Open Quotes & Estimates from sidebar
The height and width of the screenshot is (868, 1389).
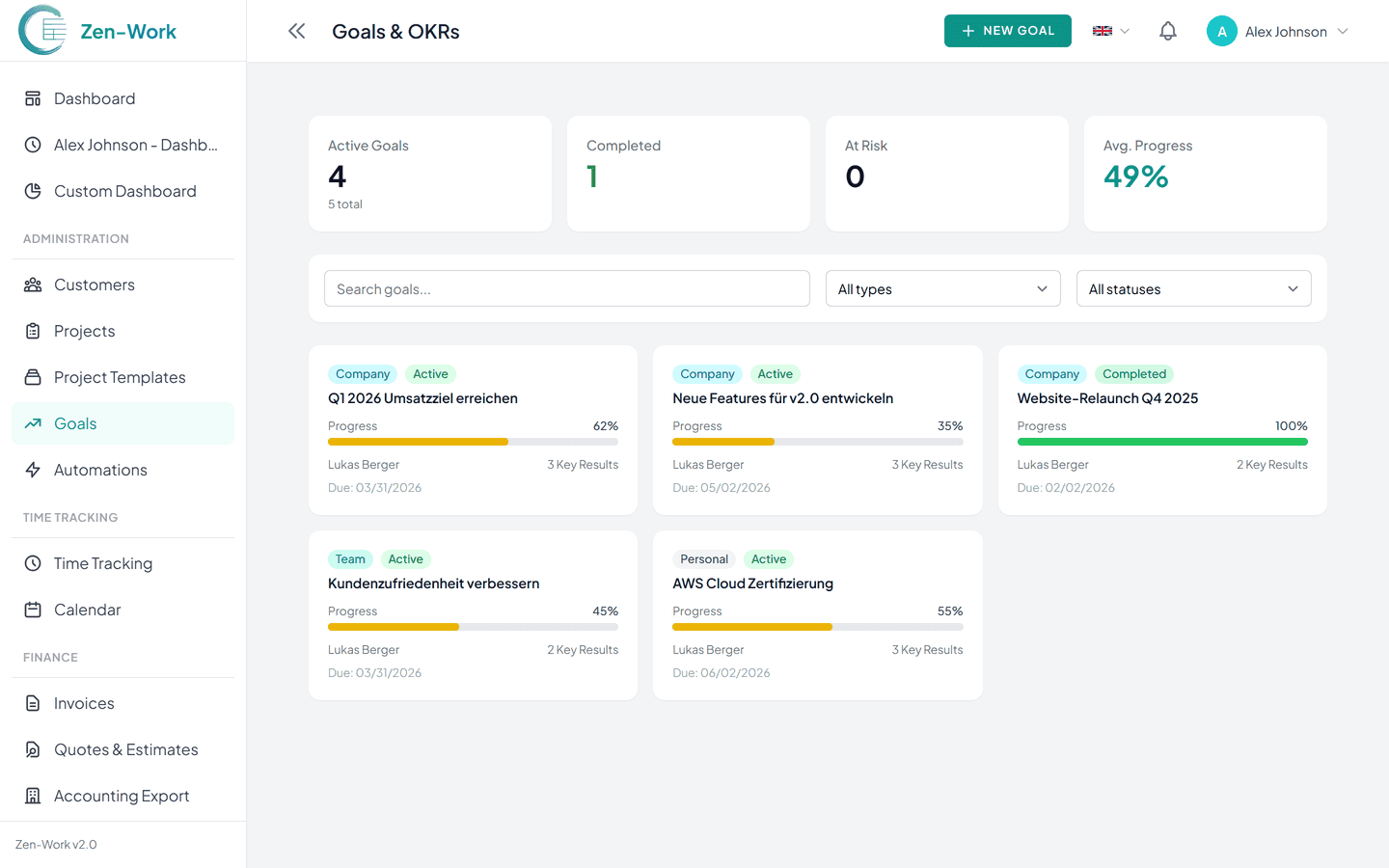click(31, 749)
